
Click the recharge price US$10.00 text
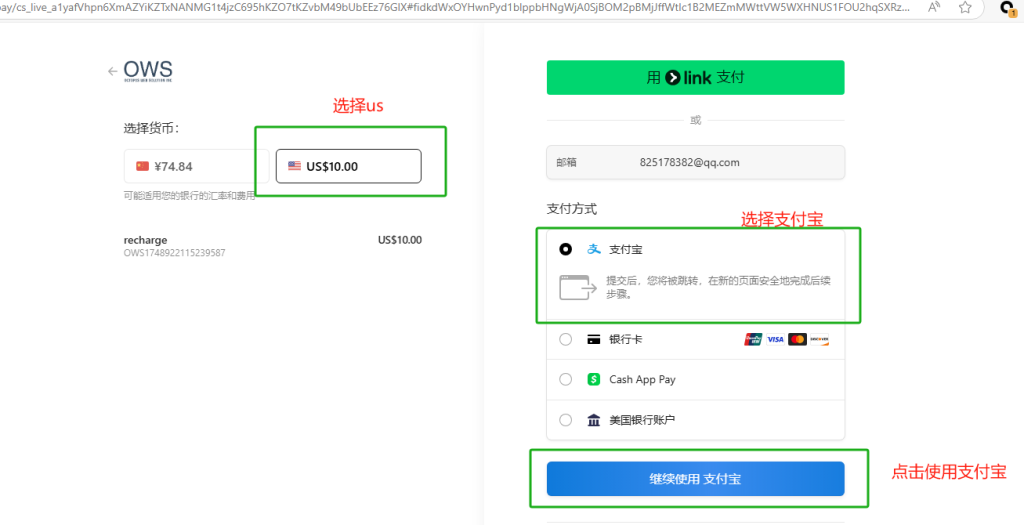[x=400, y=240]
